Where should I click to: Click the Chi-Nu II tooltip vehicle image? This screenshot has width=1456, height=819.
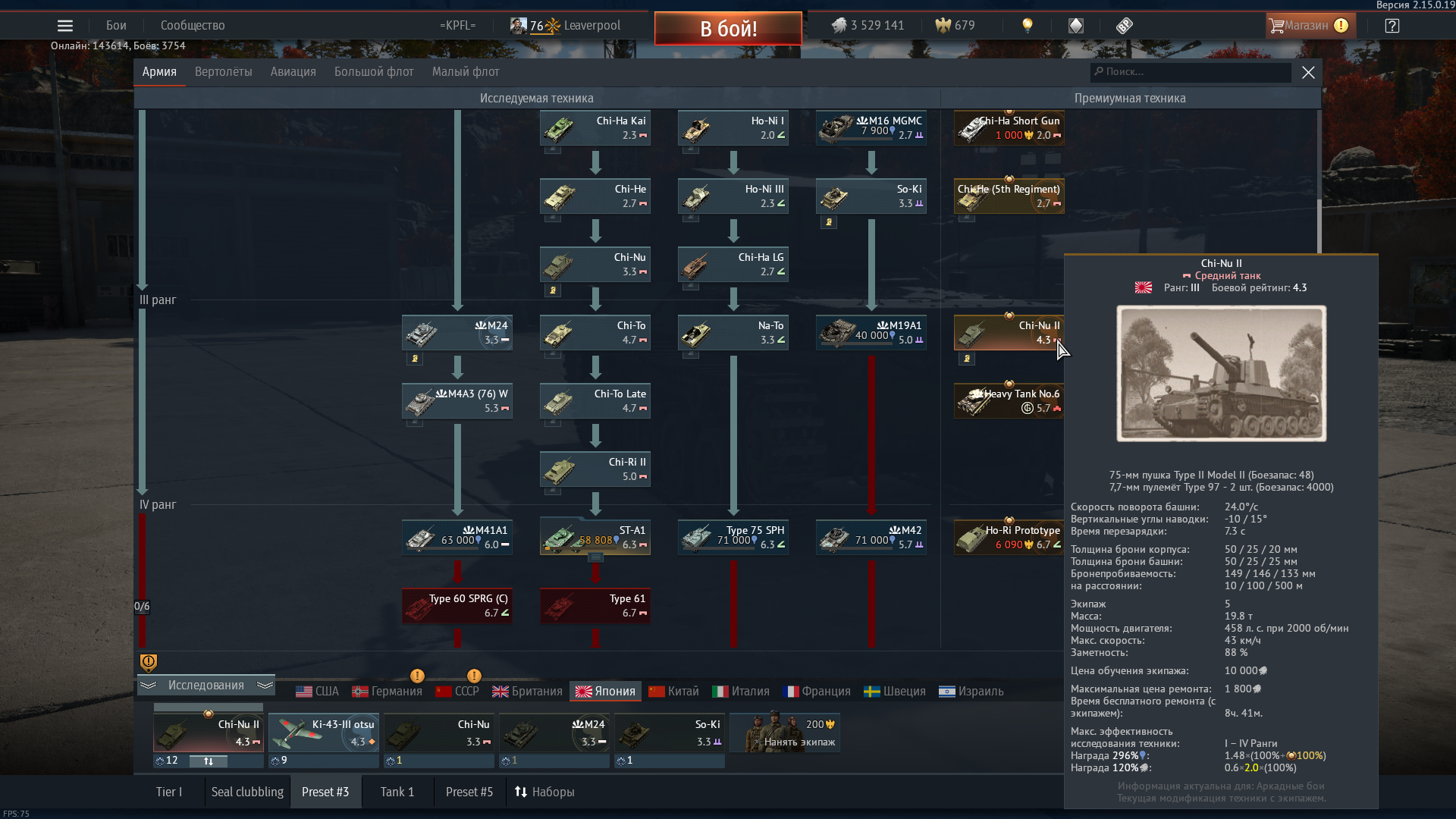click(x=1222, y=374)
